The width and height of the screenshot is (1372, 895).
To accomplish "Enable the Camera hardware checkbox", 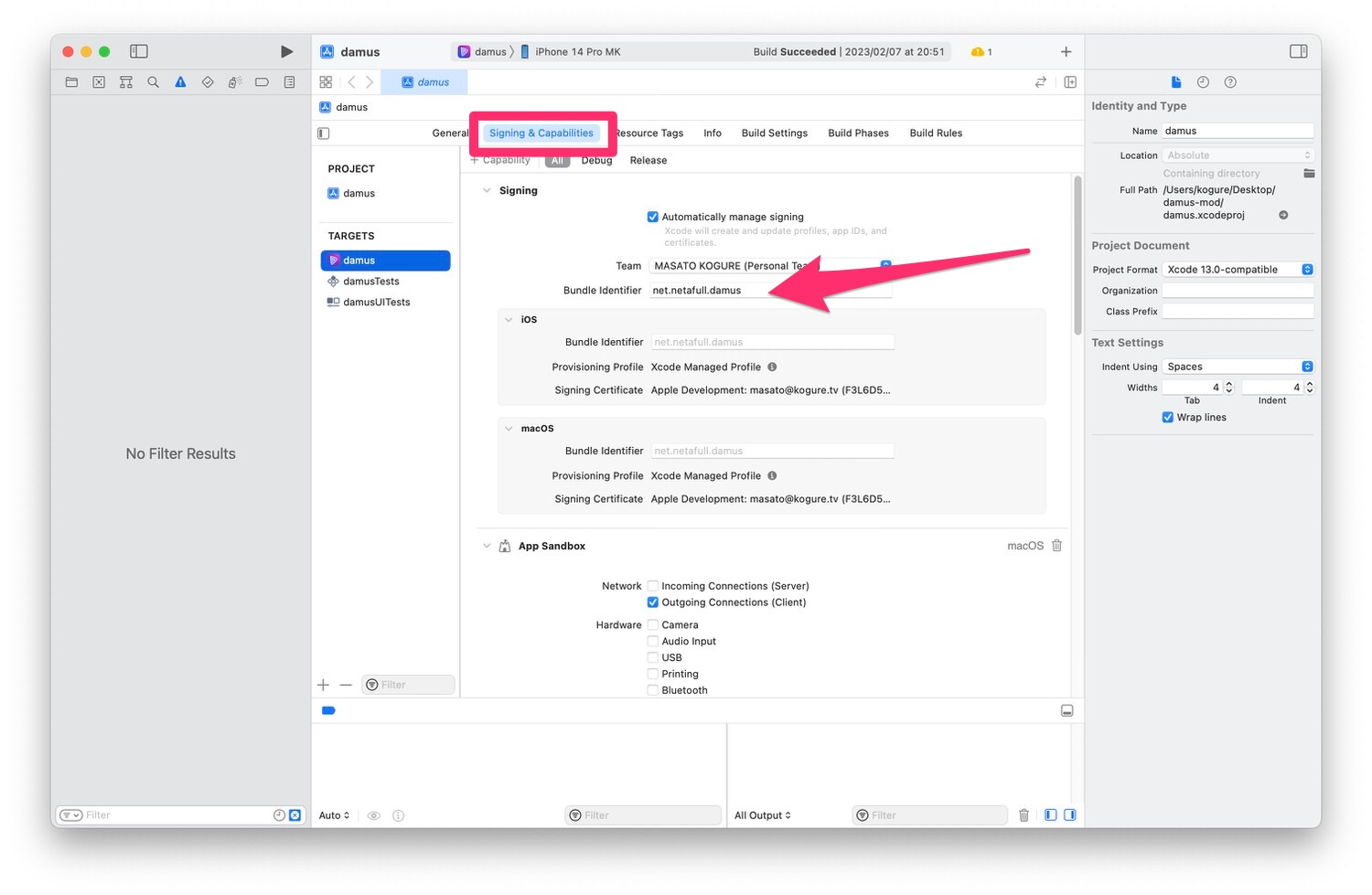I will click(x=653, y=625).
